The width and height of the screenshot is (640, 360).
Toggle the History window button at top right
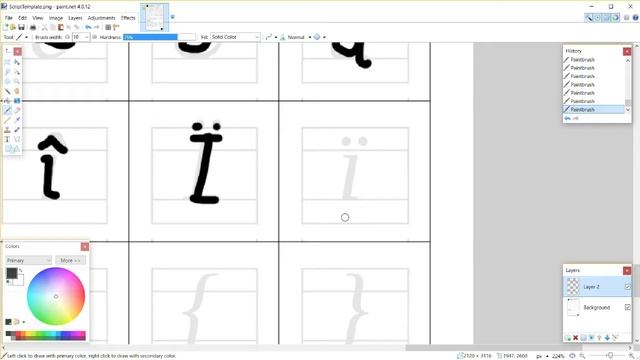pyautogui.click(x=597, y=18)
